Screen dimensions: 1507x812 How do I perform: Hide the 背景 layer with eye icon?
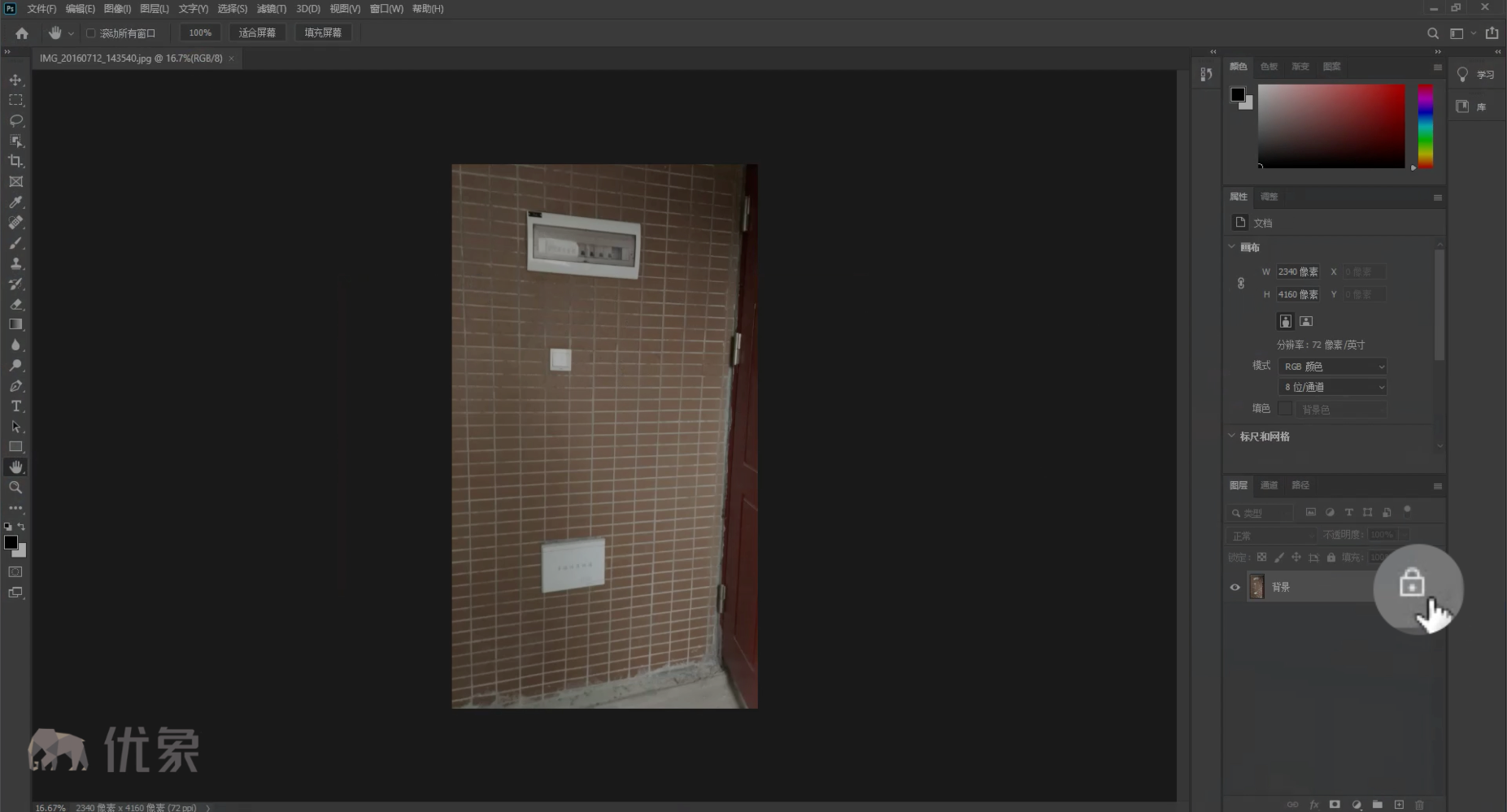click(x=1235, y=587)
